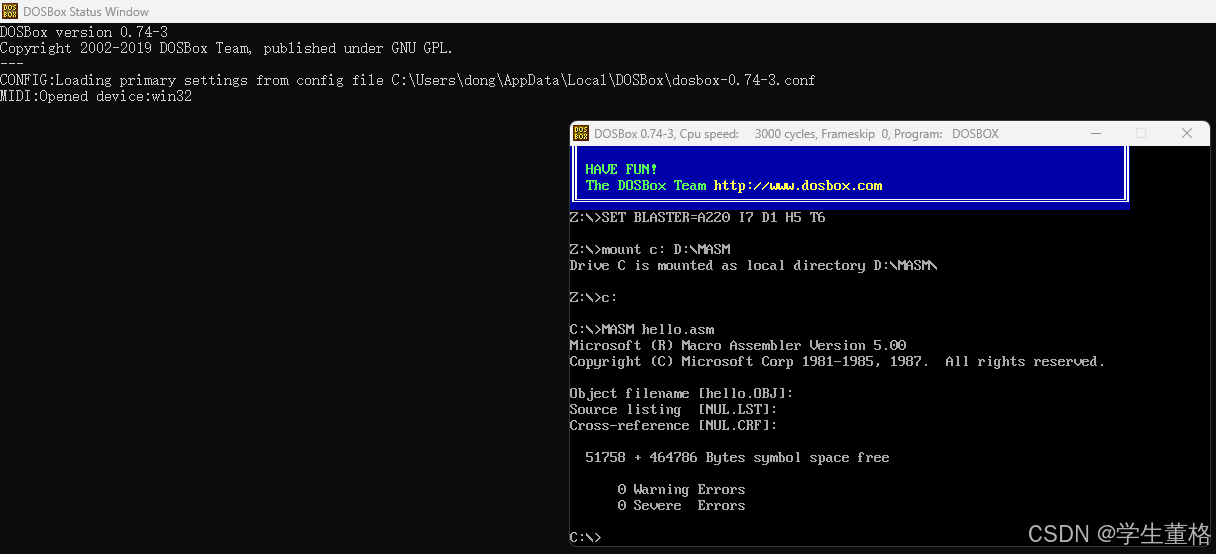The width and height of the screenshot is (1216, 554).
Task: Click 'DOSBox version 0.74-3' in Status Window
Action: [84, 32]
